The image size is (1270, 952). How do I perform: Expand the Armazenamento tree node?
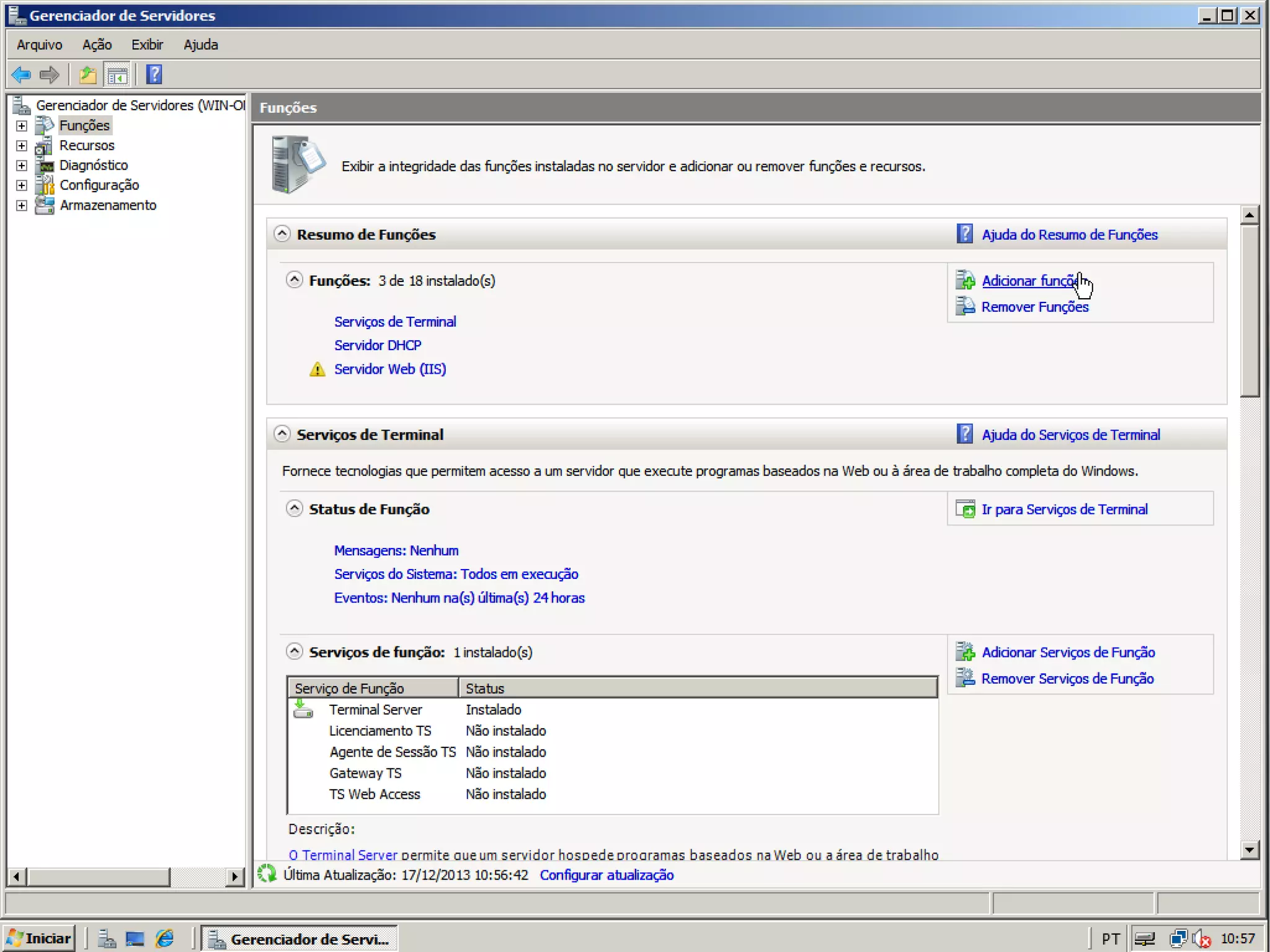click(22, 205)
